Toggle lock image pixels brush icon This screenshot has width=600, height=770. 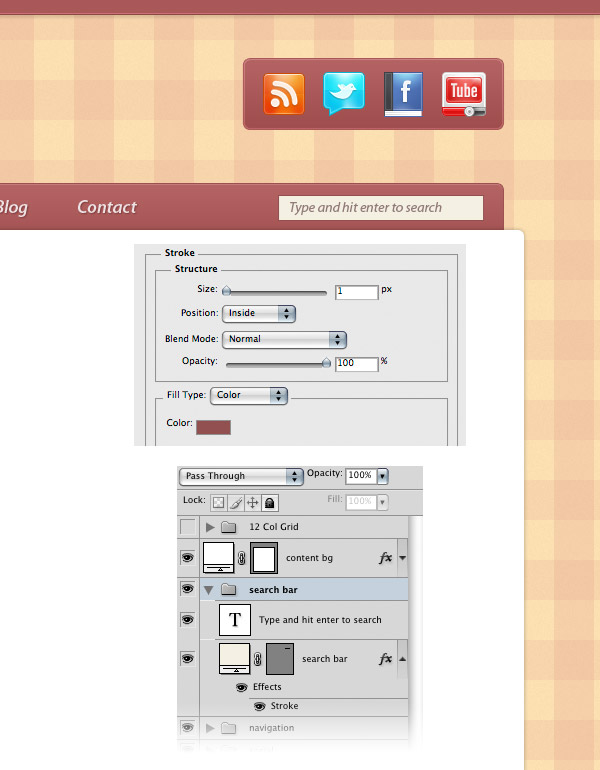pos(236,503)
